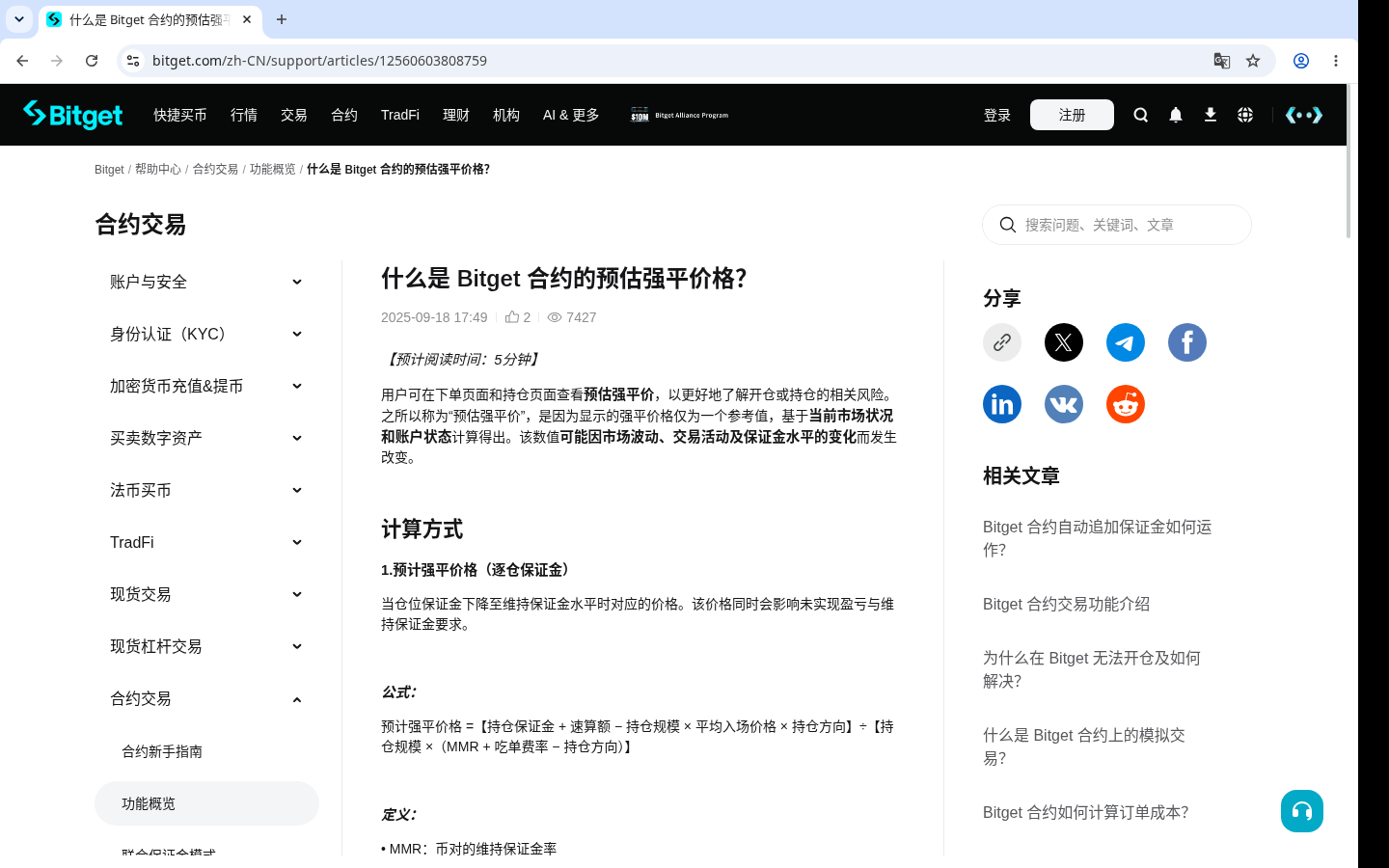Share article on X (Twitter)
Screen dimensions: 1389x868
click(1064, 342)
